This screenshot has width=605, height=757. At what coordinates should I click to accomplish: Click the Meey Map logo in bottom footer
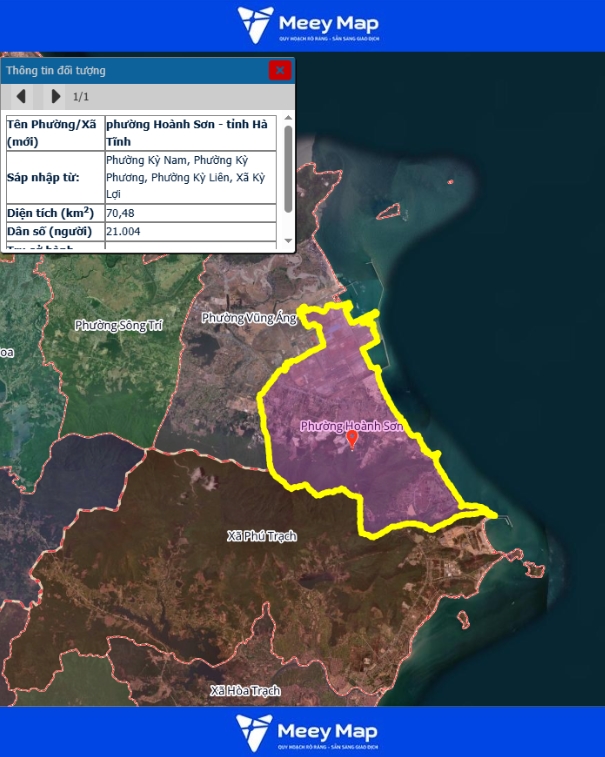302,732
